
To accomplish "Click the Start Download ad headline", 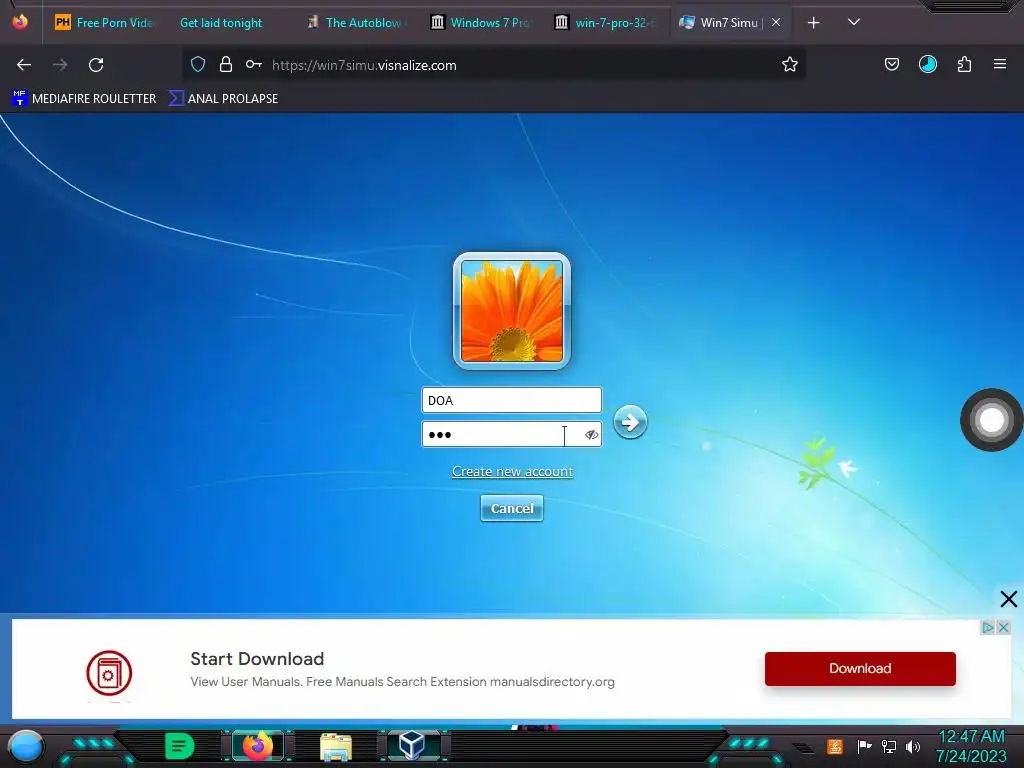I will tap(257, 658).
